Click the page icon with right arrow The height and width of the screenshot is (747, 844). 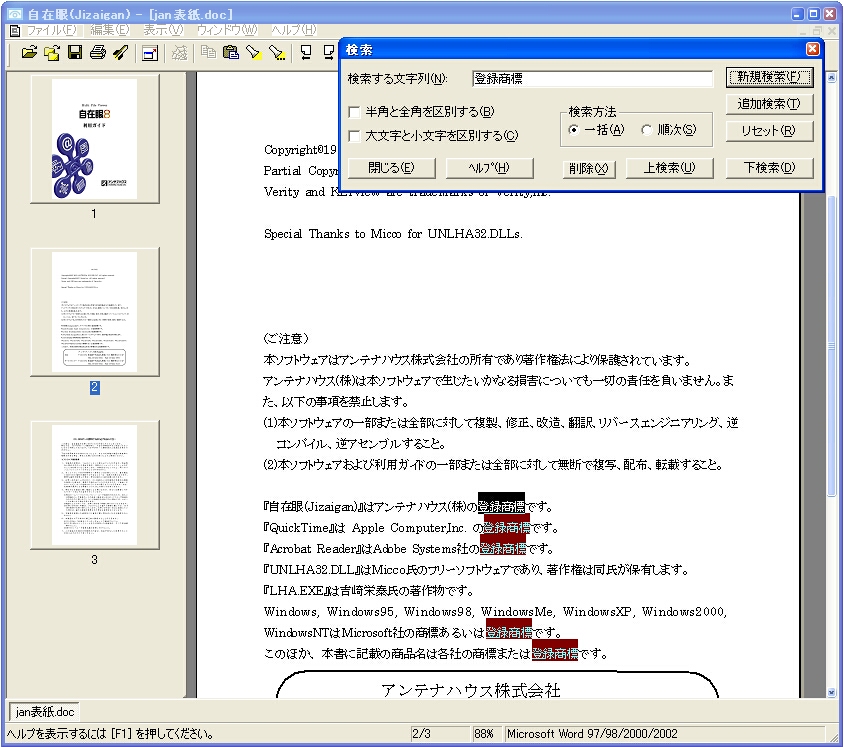coord(328,52)
